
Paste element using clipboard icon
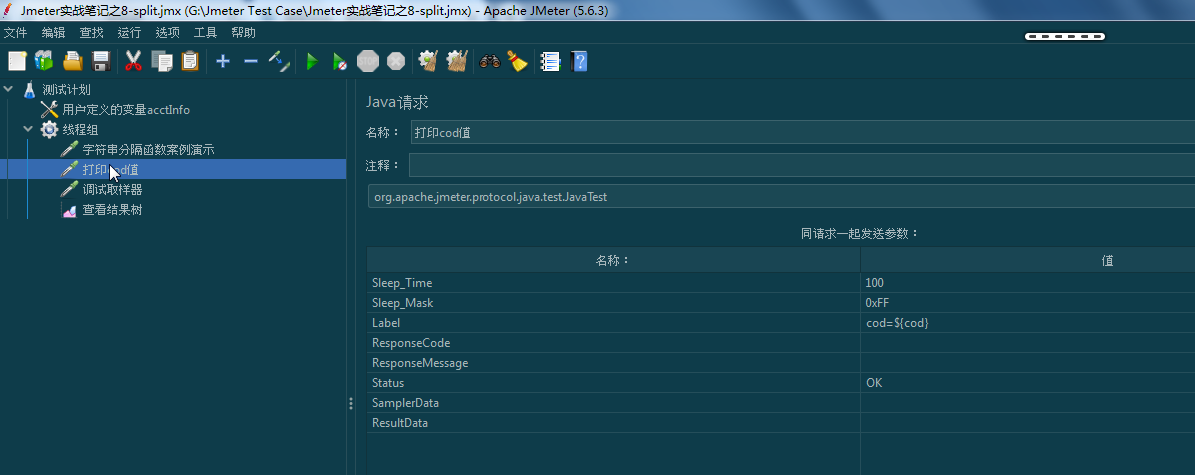190,61
